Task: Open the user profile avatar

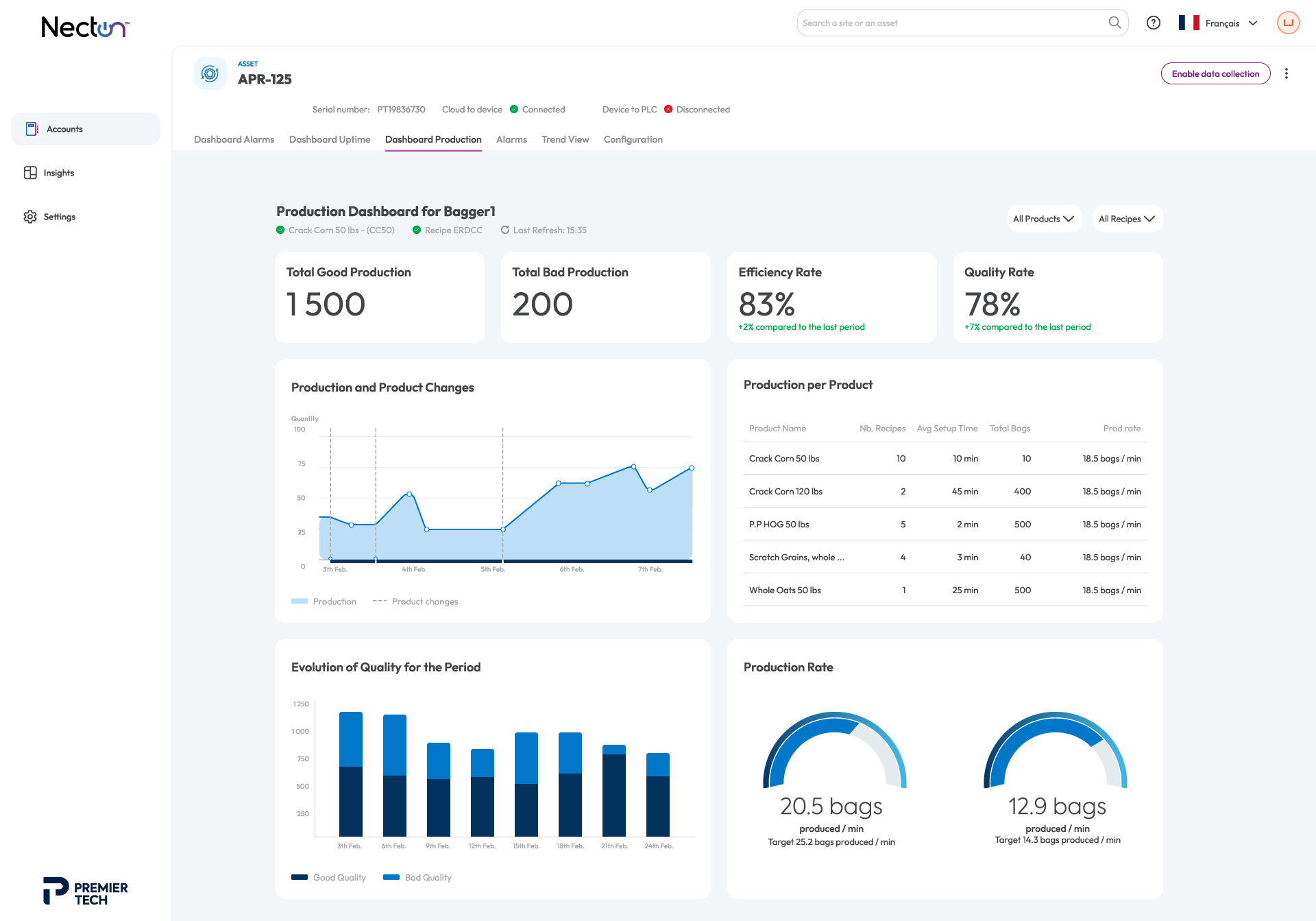Action: pos(1289,23)
